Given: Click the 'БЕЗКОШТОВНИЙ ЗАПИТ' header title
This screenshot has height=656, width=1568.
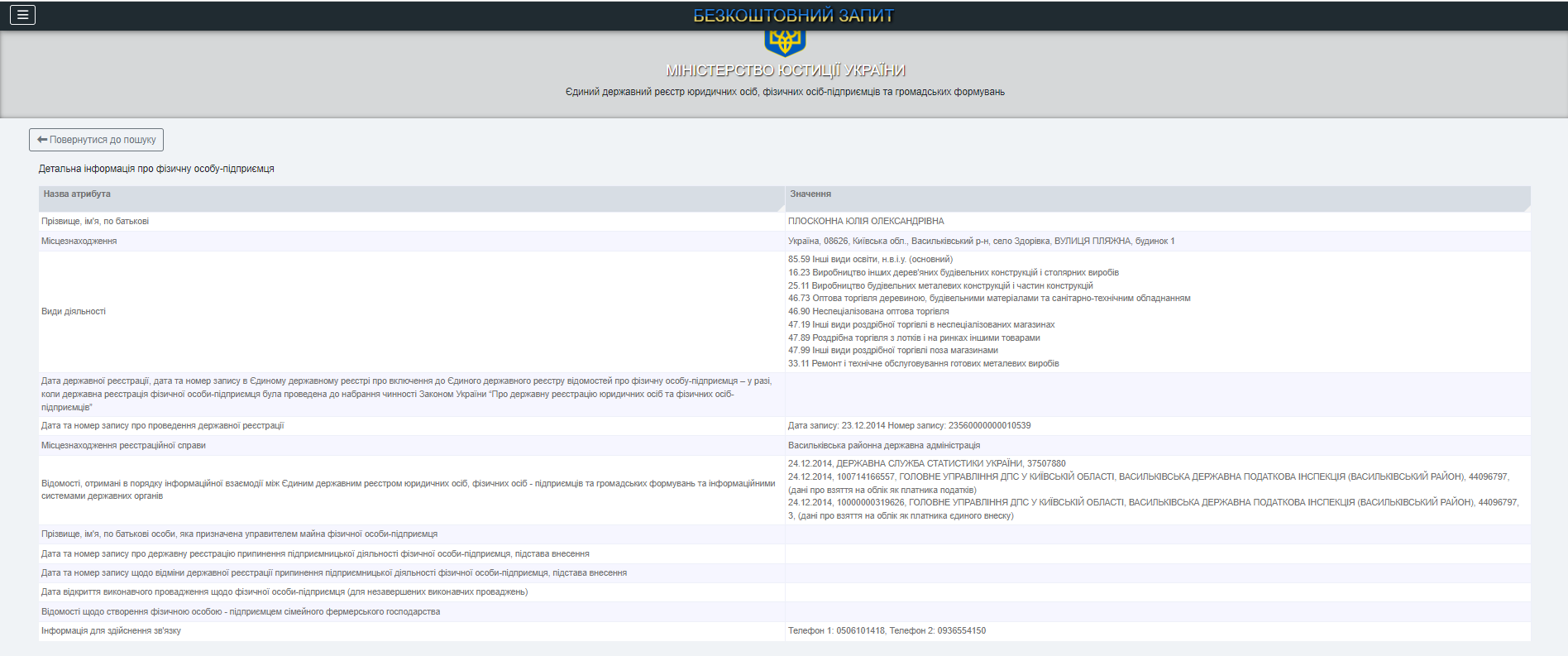Looking at the screenshot, I should point(792,16).
